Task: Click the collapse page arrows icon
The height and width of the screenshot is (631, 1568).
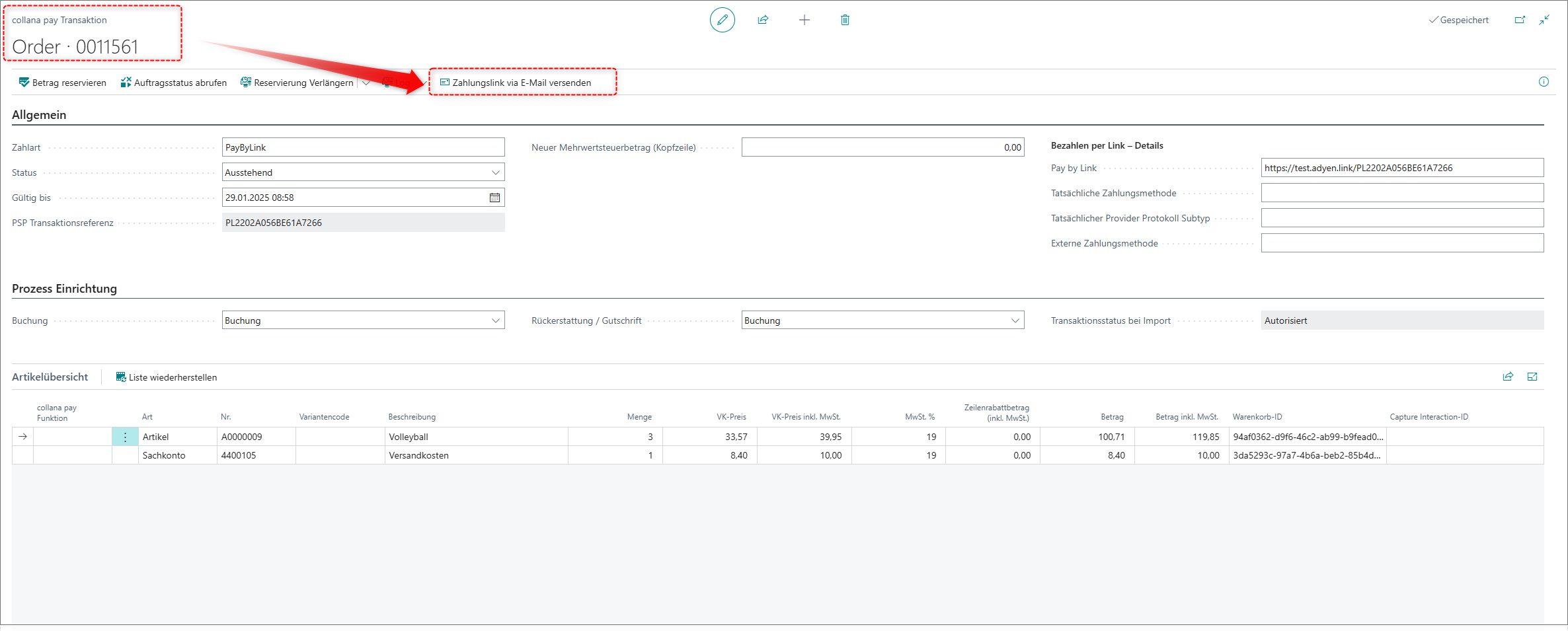Action: coord(1544,20)
